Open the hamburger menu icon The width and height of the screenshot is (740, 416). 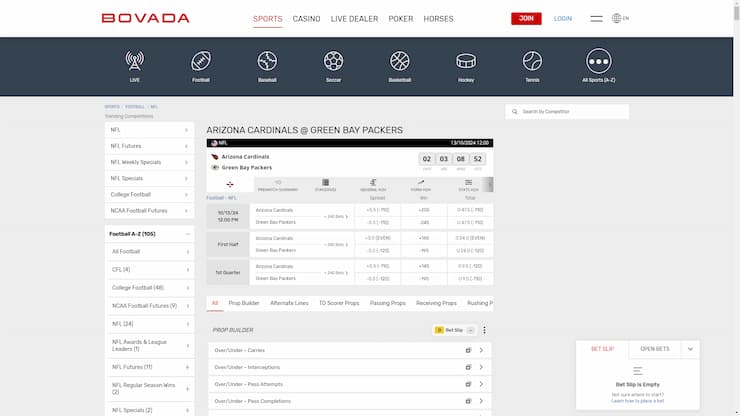[x=596, y=18]
